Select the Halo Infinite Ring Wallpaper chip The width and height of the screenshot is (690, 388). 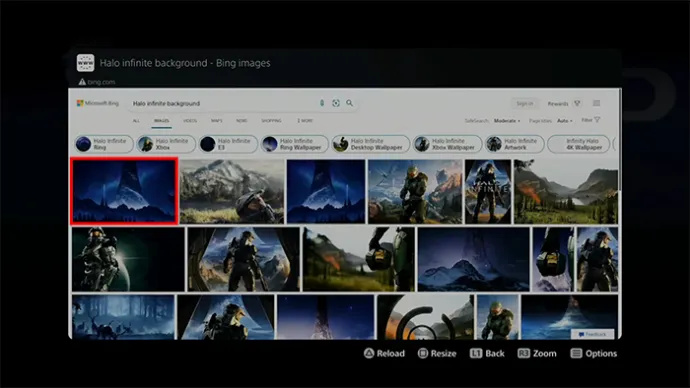pos(294,144)
